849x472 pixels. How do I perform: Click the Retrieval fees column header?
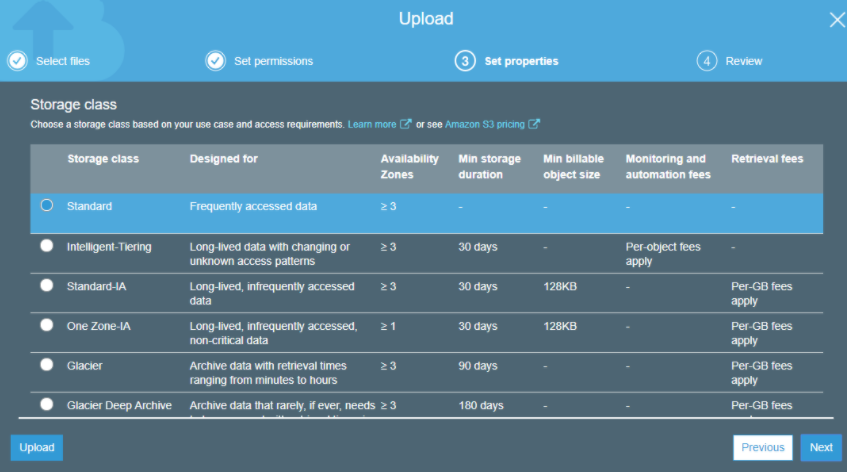[767, 159]
